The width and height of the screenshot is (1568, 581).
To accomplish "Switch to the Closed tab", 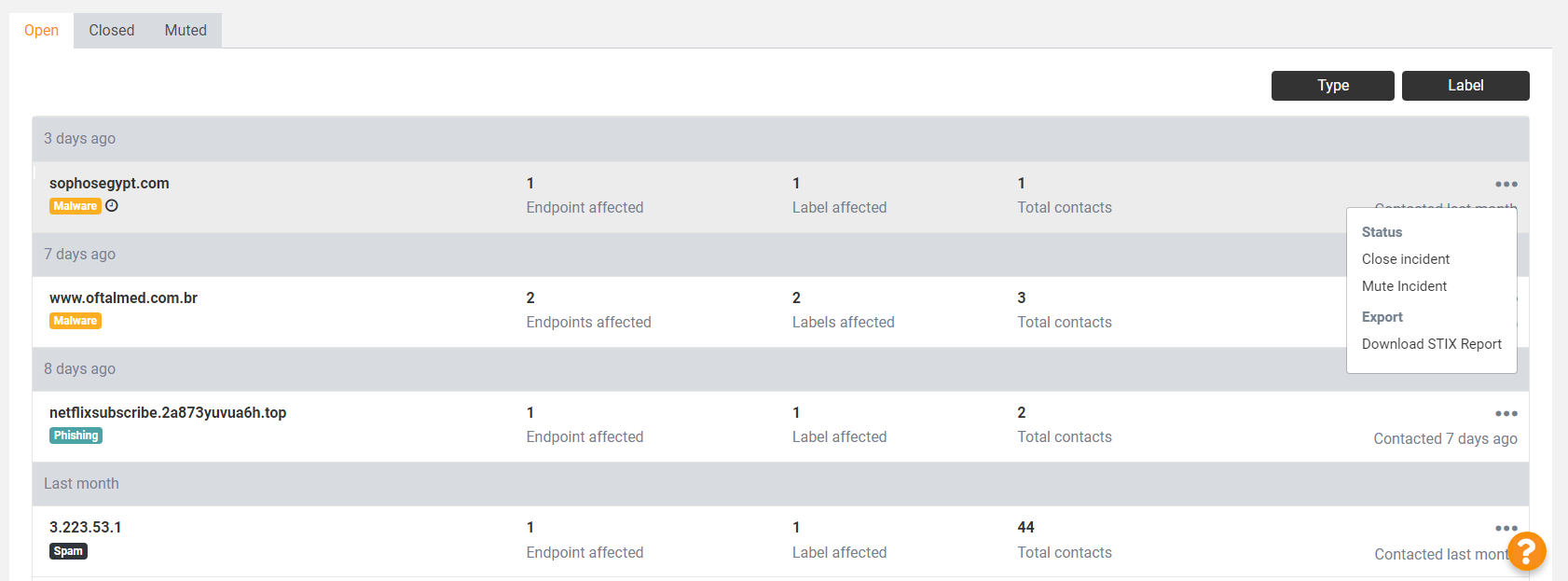I will point(112,31).
